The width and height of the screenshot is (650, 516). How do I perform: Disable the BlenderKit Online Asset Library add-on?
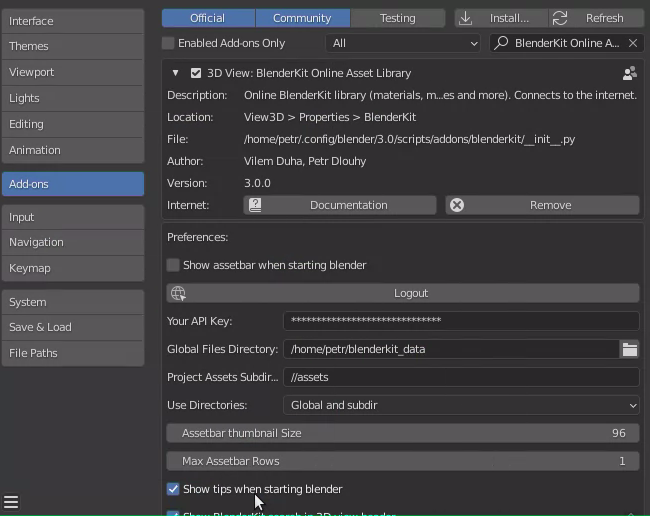(x=196, y=73)
